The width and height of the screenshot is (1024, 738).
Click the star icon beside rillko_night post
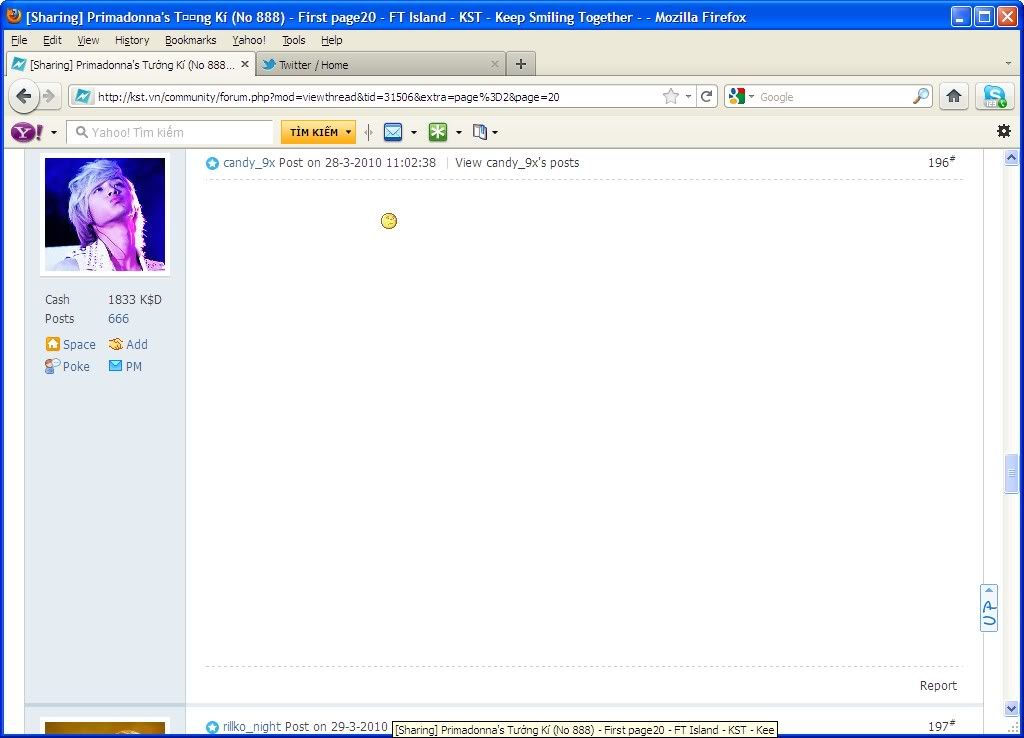(x=212, y=727)
